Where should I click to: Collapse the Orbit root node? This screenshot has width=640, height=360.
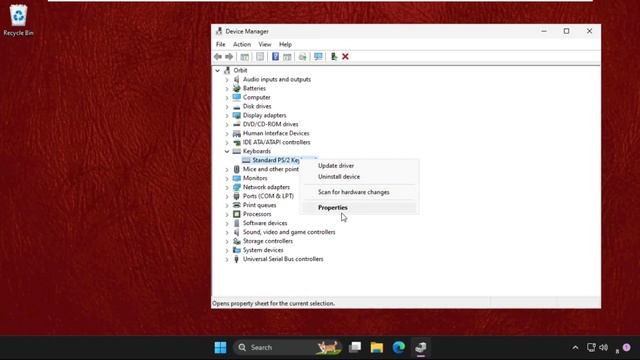tap(218, 70)
